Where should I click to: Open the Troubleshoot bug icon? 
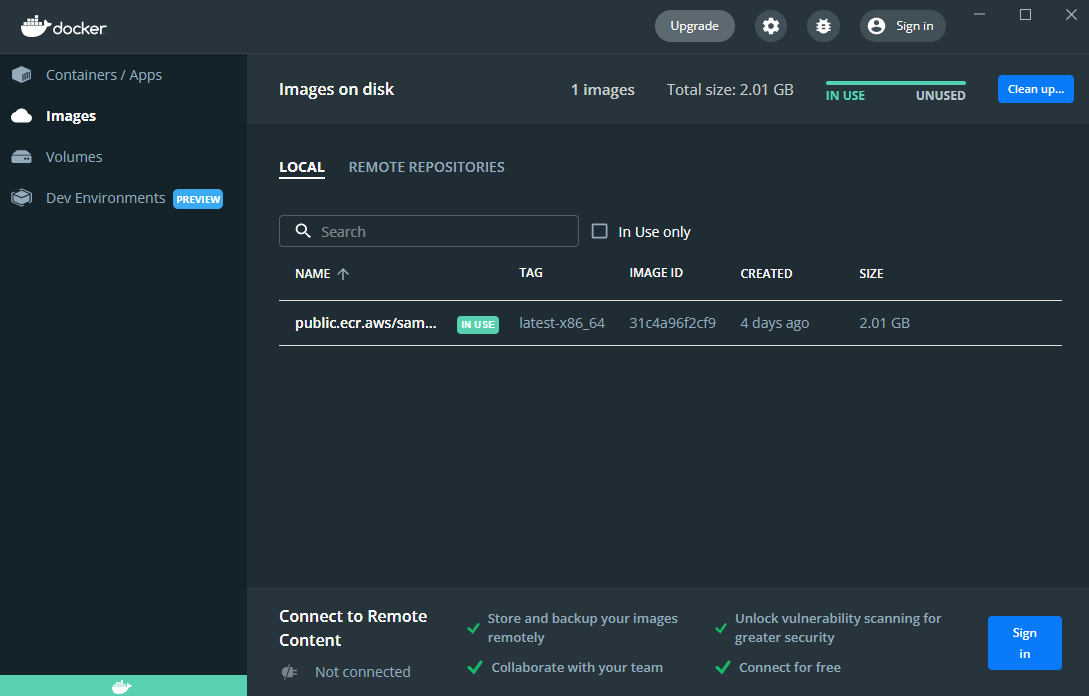pyautogui.click(x=823, y=26)
